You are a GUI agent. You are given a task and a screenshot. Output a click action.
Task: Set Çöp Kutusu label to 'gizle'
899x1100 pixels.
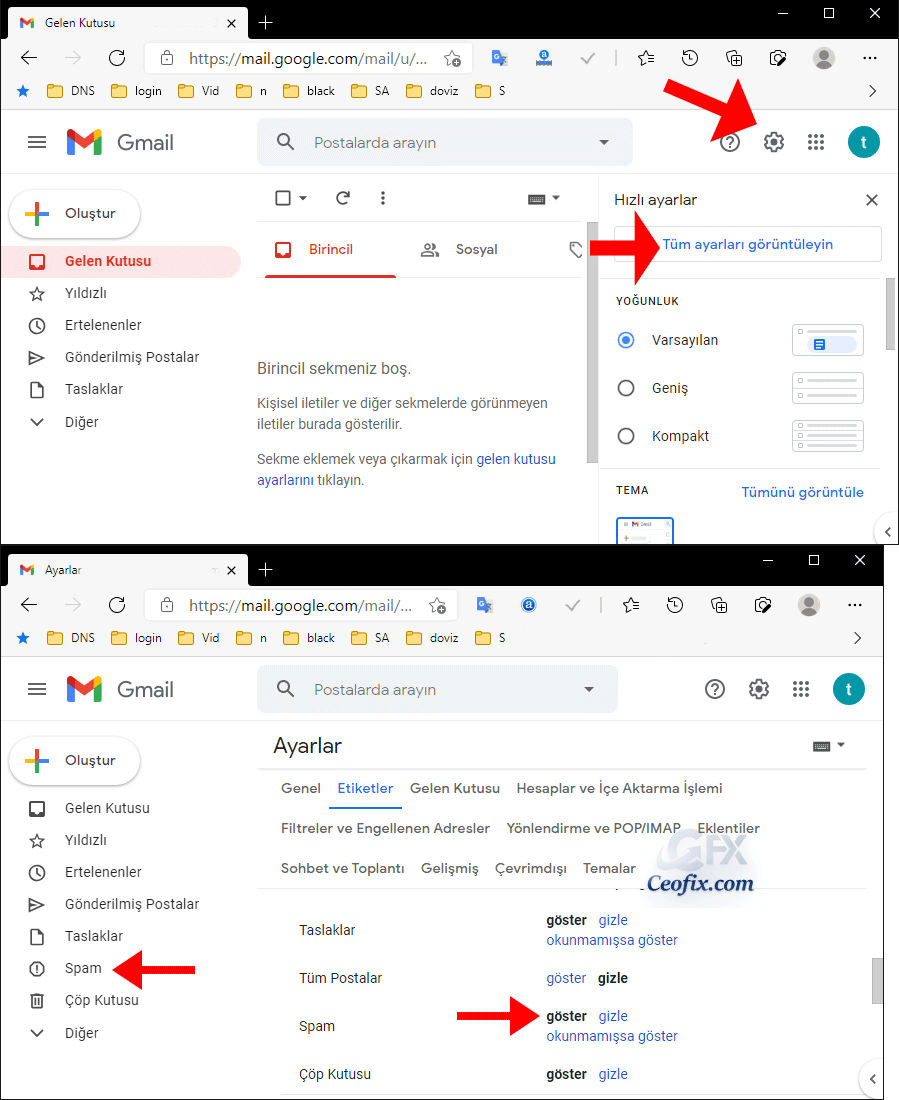(613, 1074)
